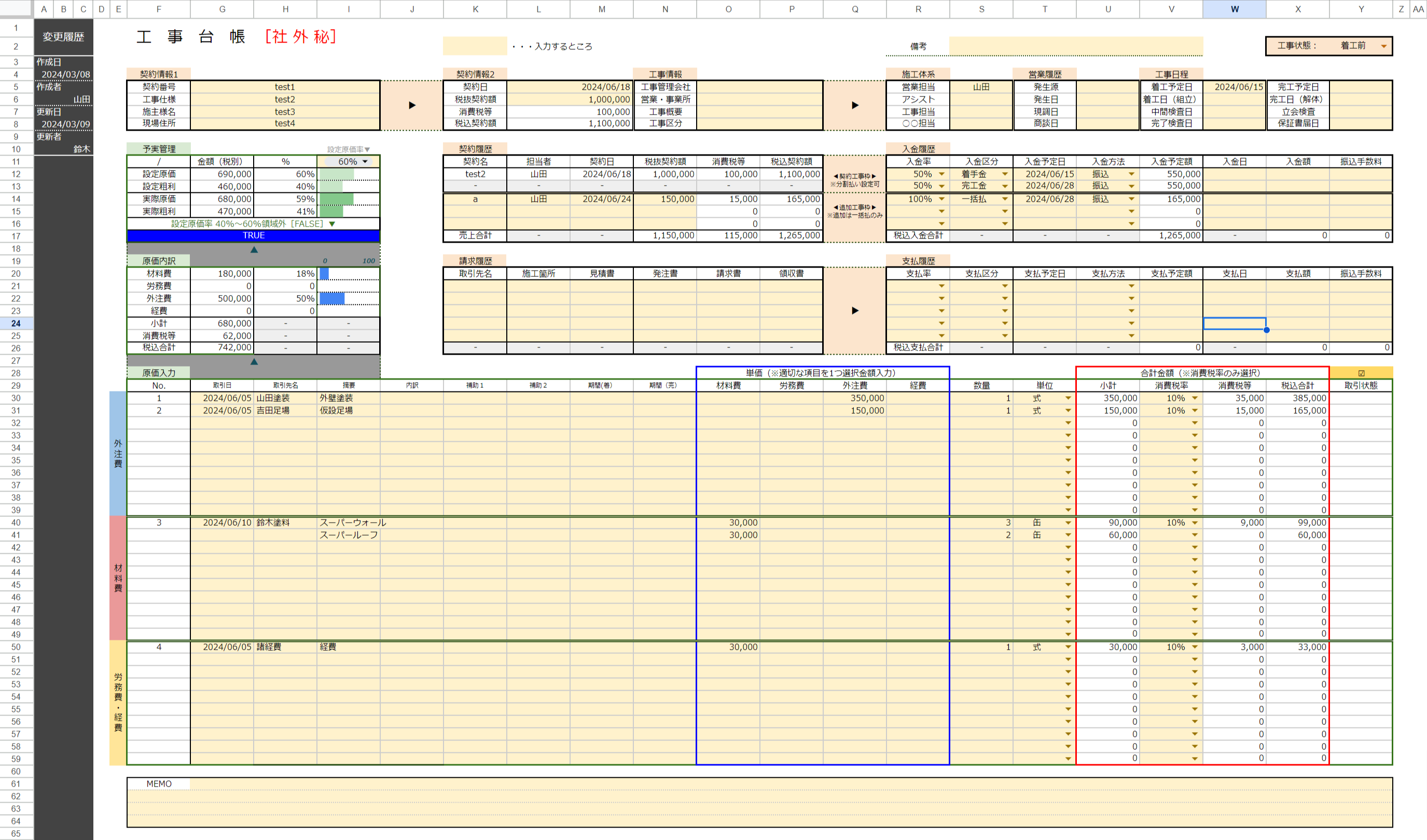
Task: Click play arrow between 工事情報 and 施工体系
Action: click(854, 105)
